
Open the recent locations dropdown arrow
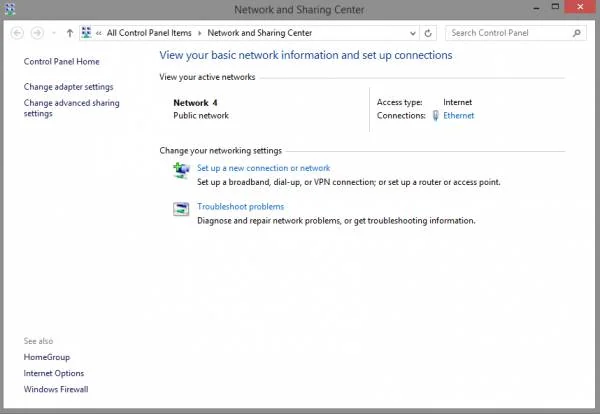(x=54, y=33)
